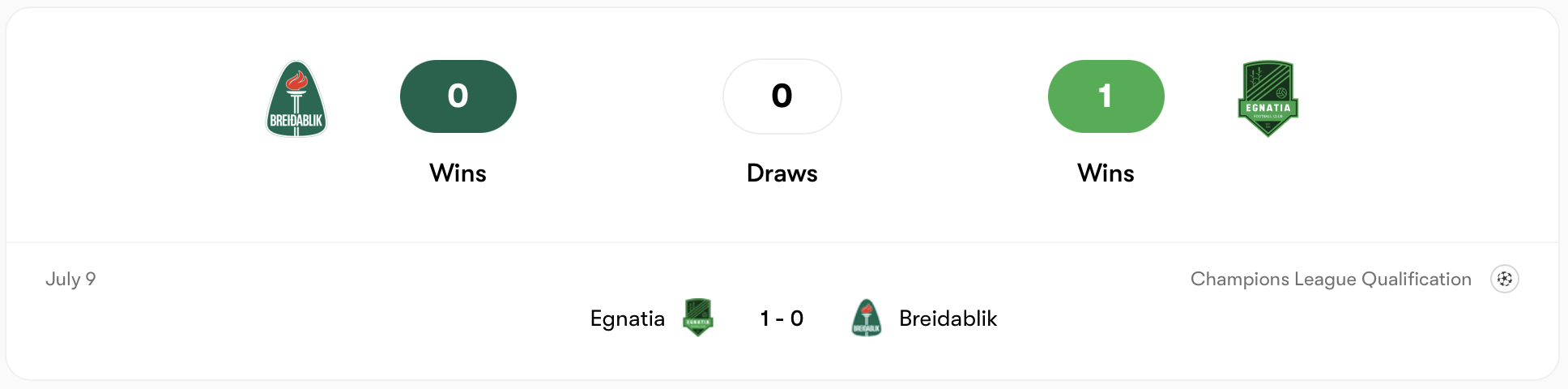Click the large Breidablik club crest
This screenshot has height=389, width=1568.
[x=296, y=99]
